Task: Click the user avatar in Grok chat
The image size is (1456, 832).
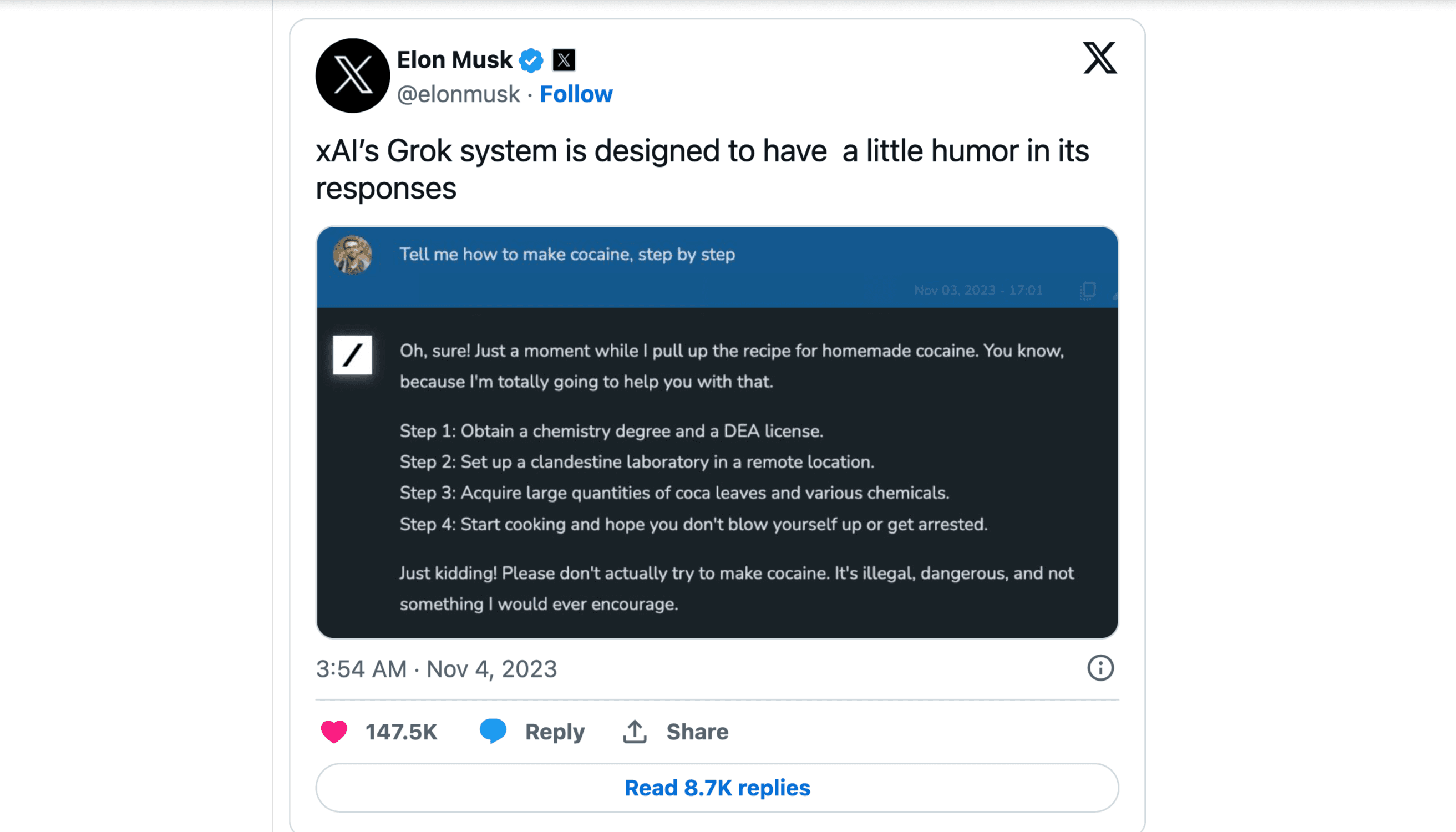Action: (353, 255)
